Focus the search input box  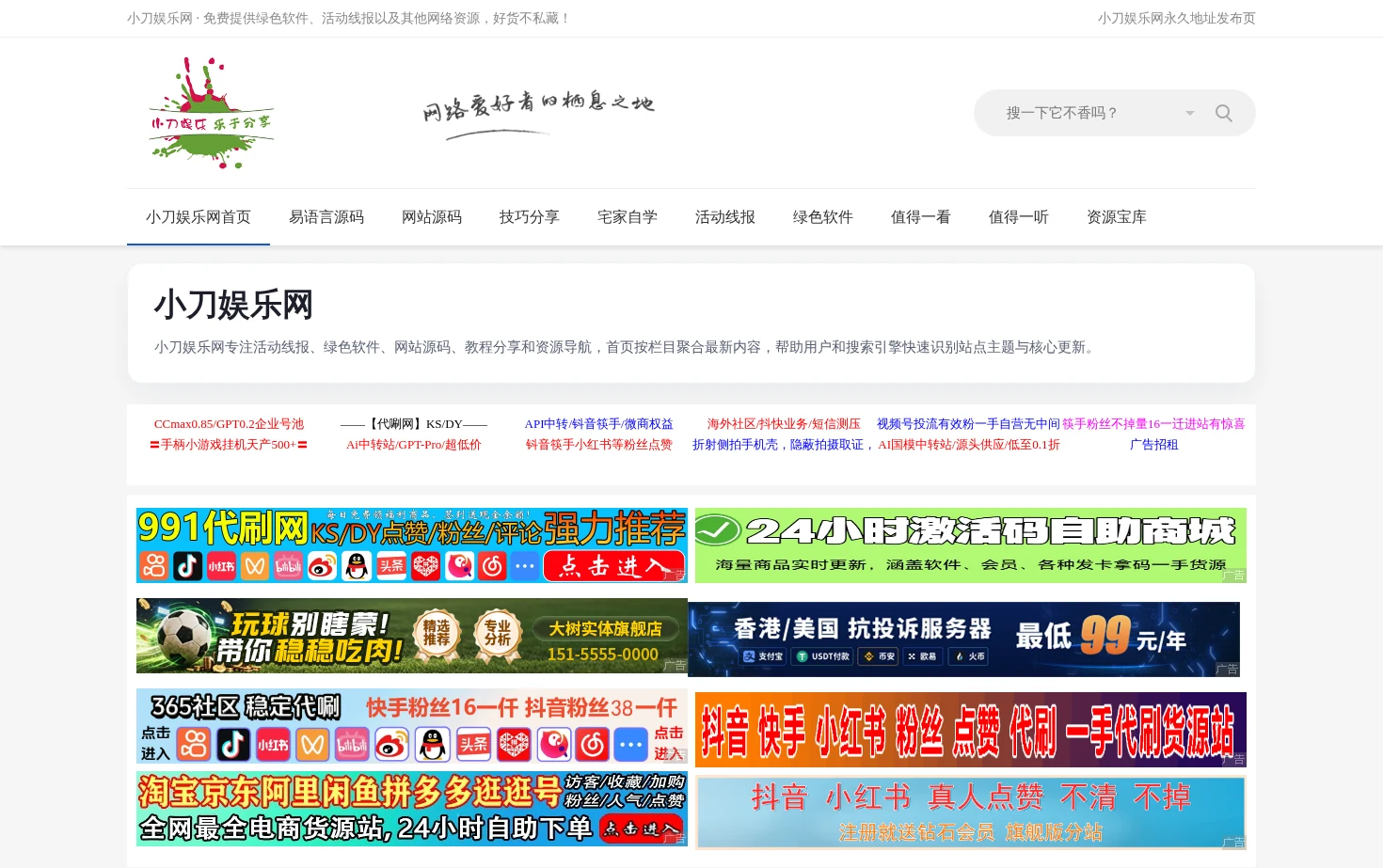point(1087,113)
